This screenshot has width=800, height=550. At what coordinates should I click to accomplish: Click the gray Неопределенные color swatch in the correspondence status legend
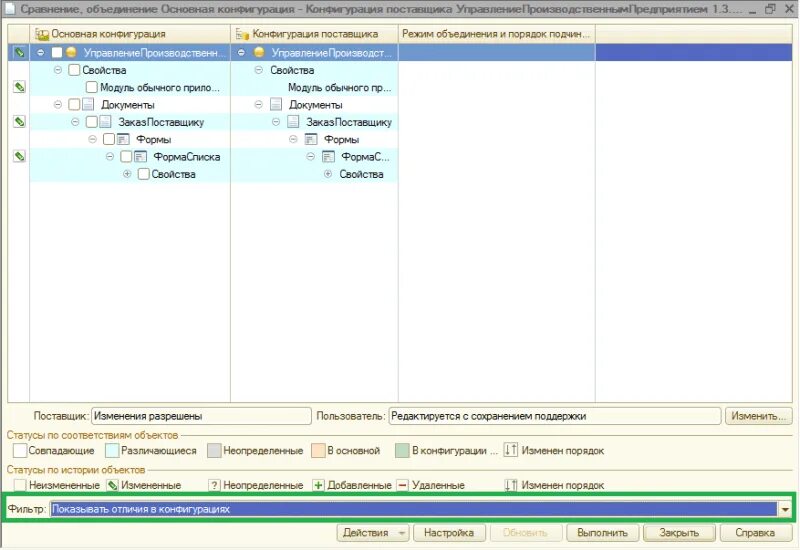click(x=214, y=451)
